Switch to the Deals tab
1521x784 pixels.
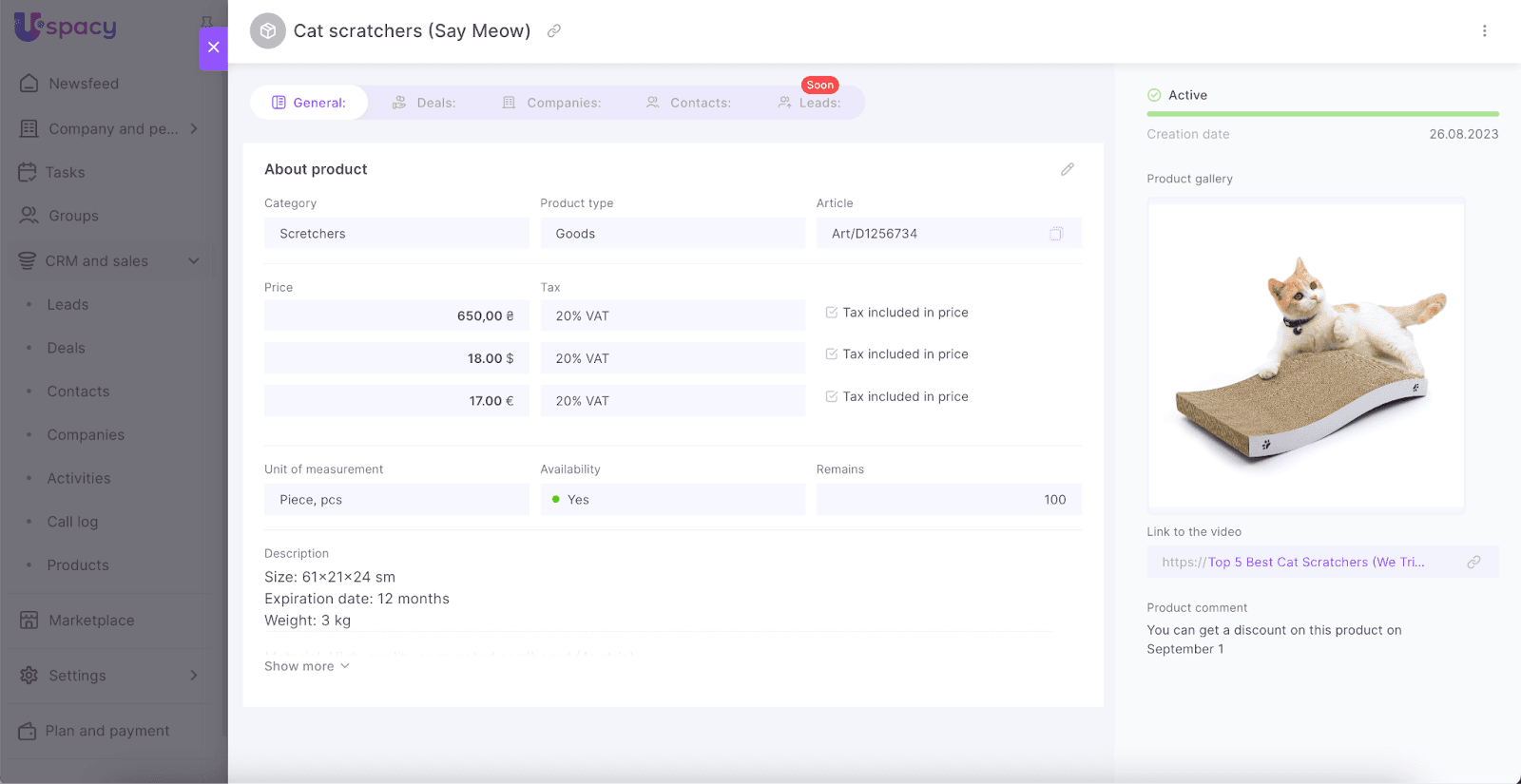tap(424, 103)
